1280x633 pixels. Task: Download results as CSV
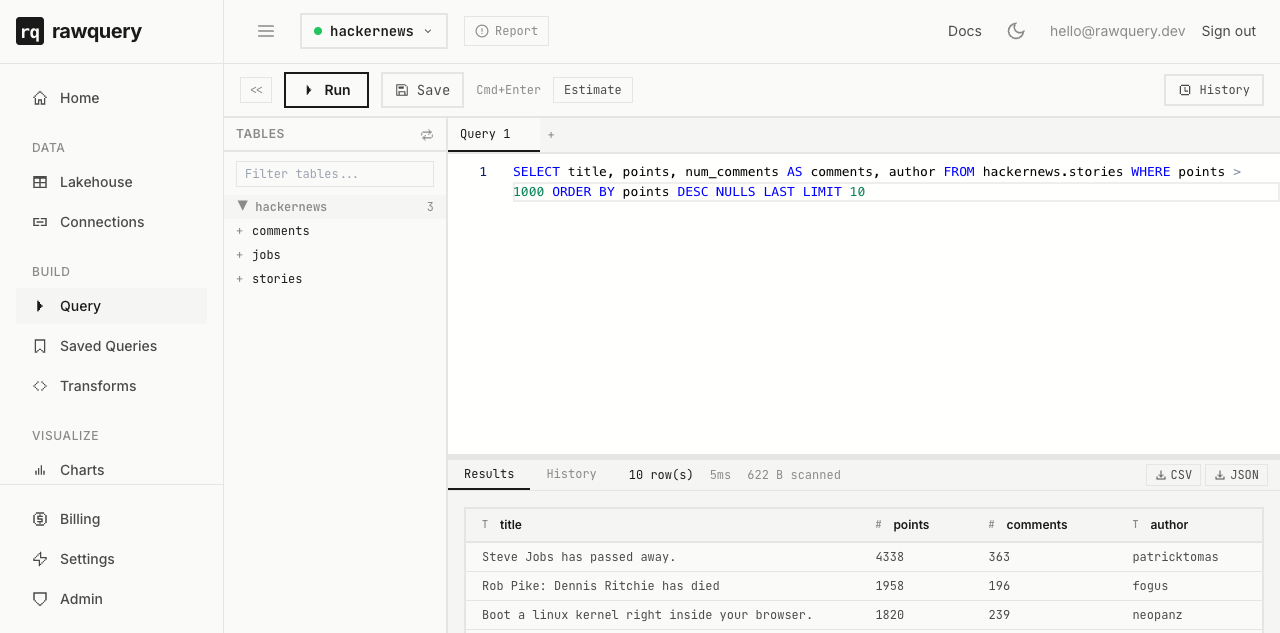tap(1173, 475)
